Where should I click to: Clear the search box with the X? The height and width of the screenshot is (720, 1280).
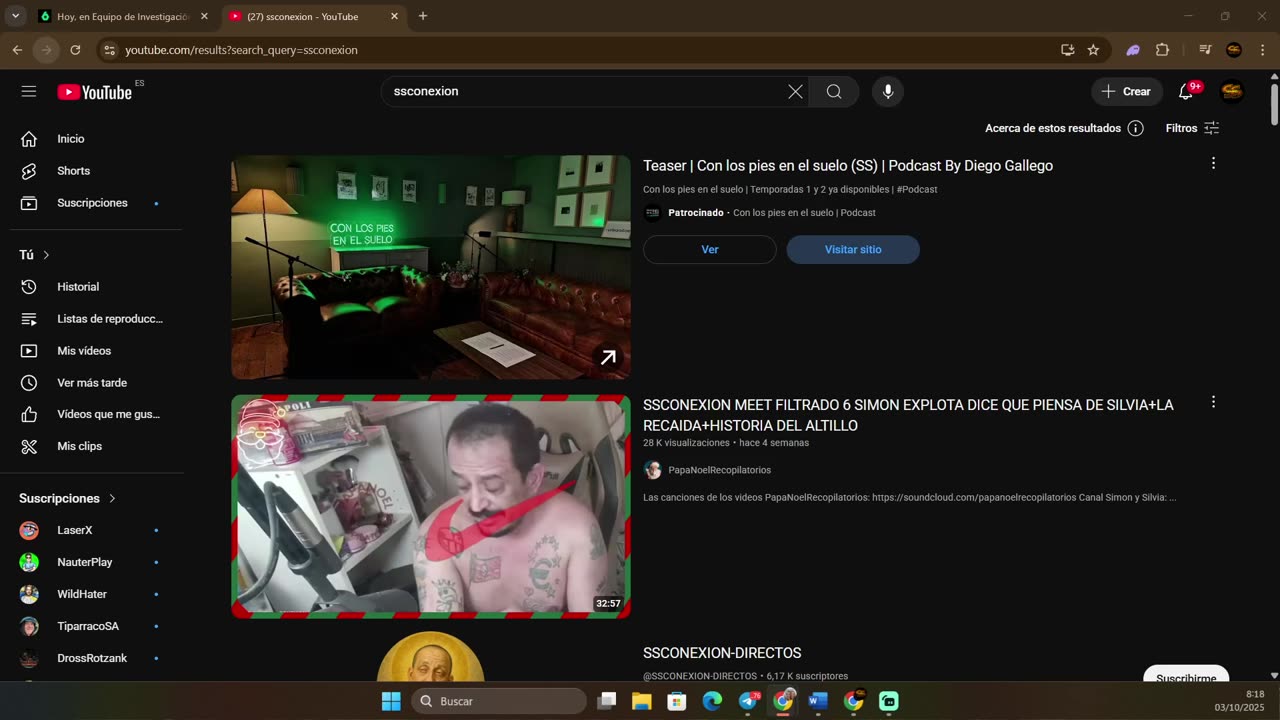[x=795, y=91]
